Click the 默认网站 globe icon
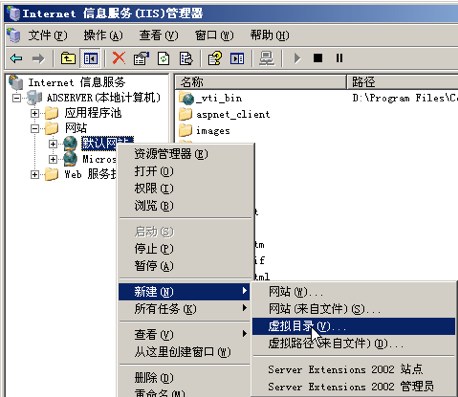Screen dimensions: 458x397 tap(70, 144)
